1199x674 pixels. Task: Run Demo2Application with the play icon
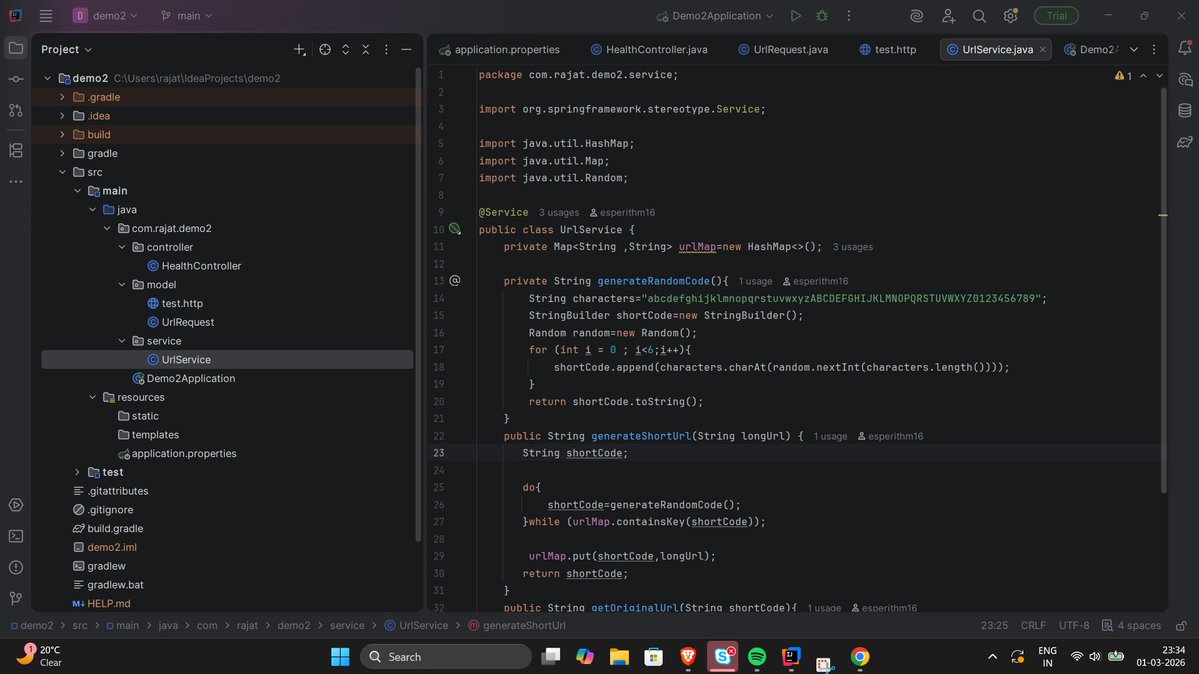click(x=795, y=15)
